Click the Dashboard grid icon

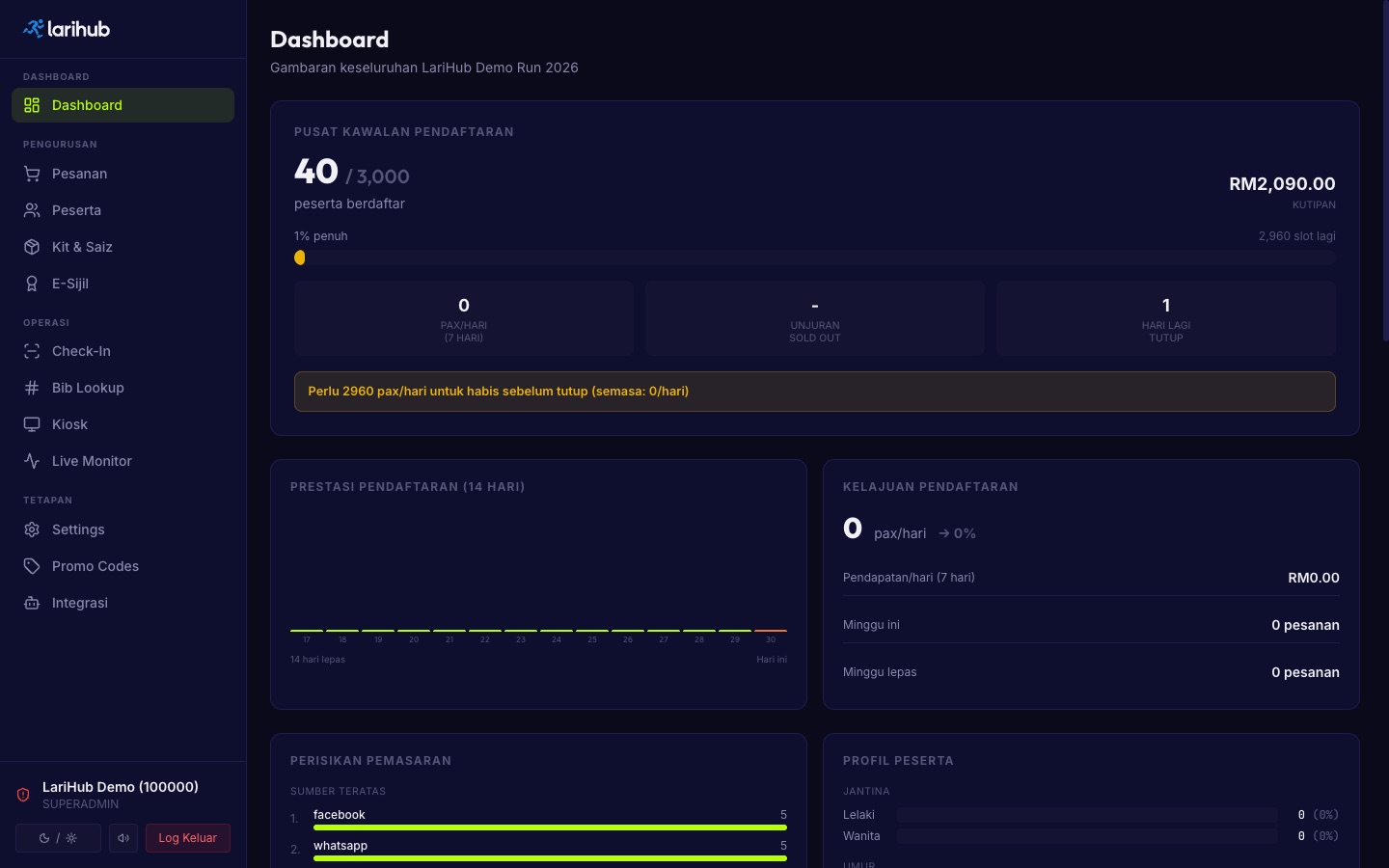coord(32,105)
